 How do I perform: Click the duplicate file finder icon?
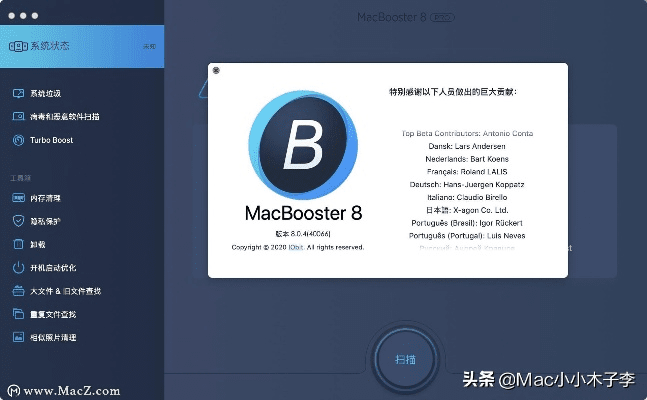[x=18, y=314]
